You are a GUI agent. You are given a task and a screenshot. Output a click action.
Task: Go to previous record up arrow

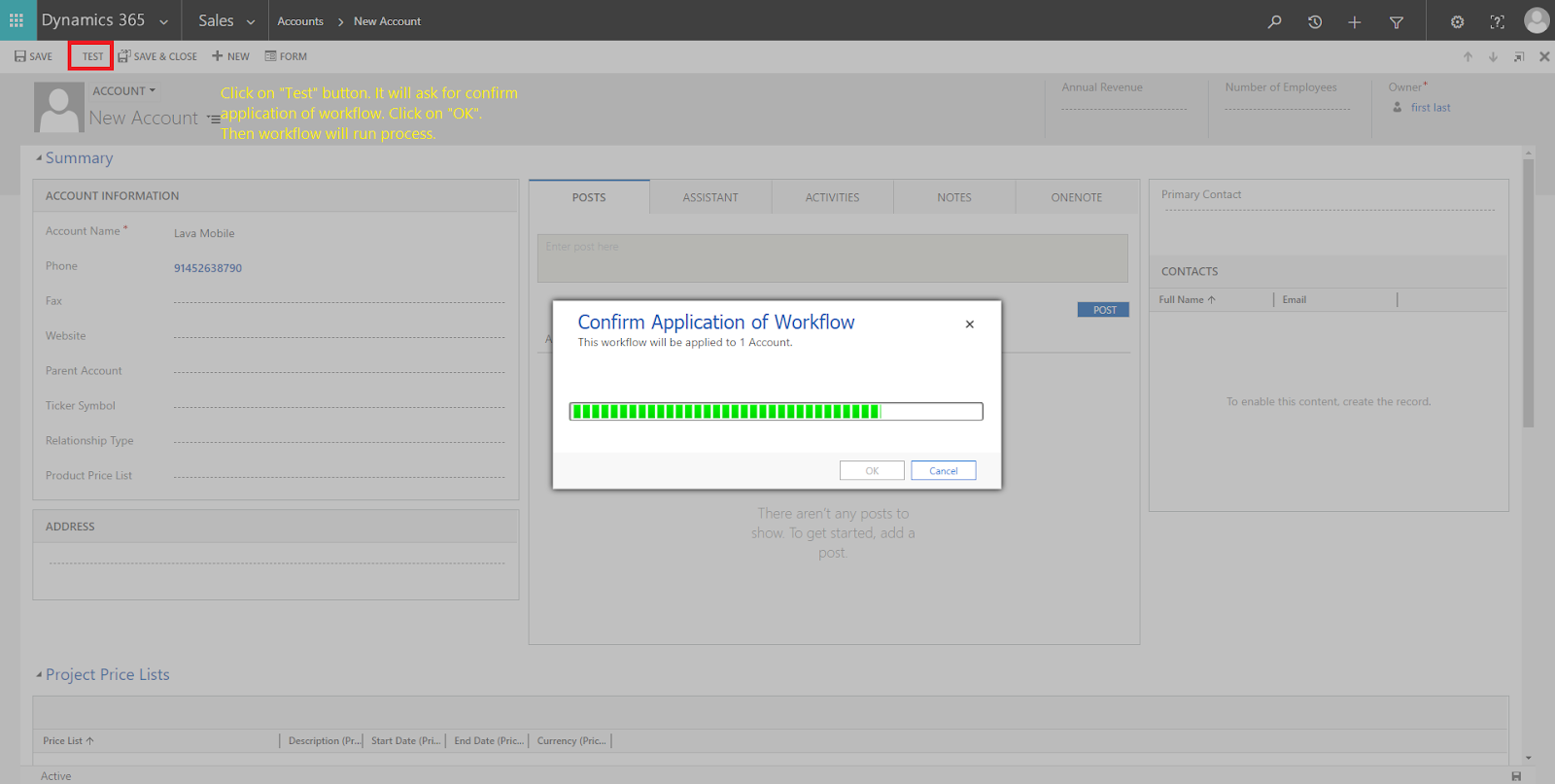click(x=1469, y=56)
